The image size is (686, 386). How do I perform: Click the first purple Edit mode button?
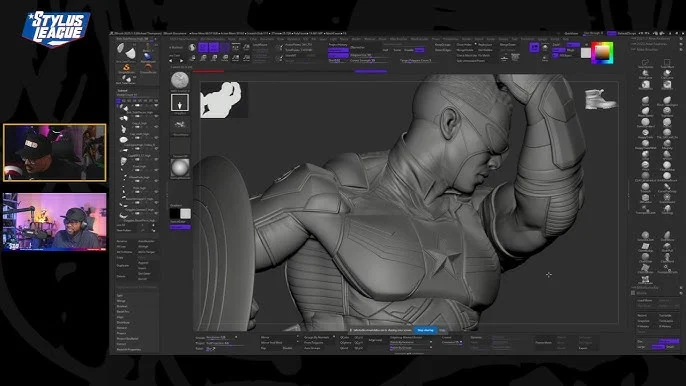point(203,47)
